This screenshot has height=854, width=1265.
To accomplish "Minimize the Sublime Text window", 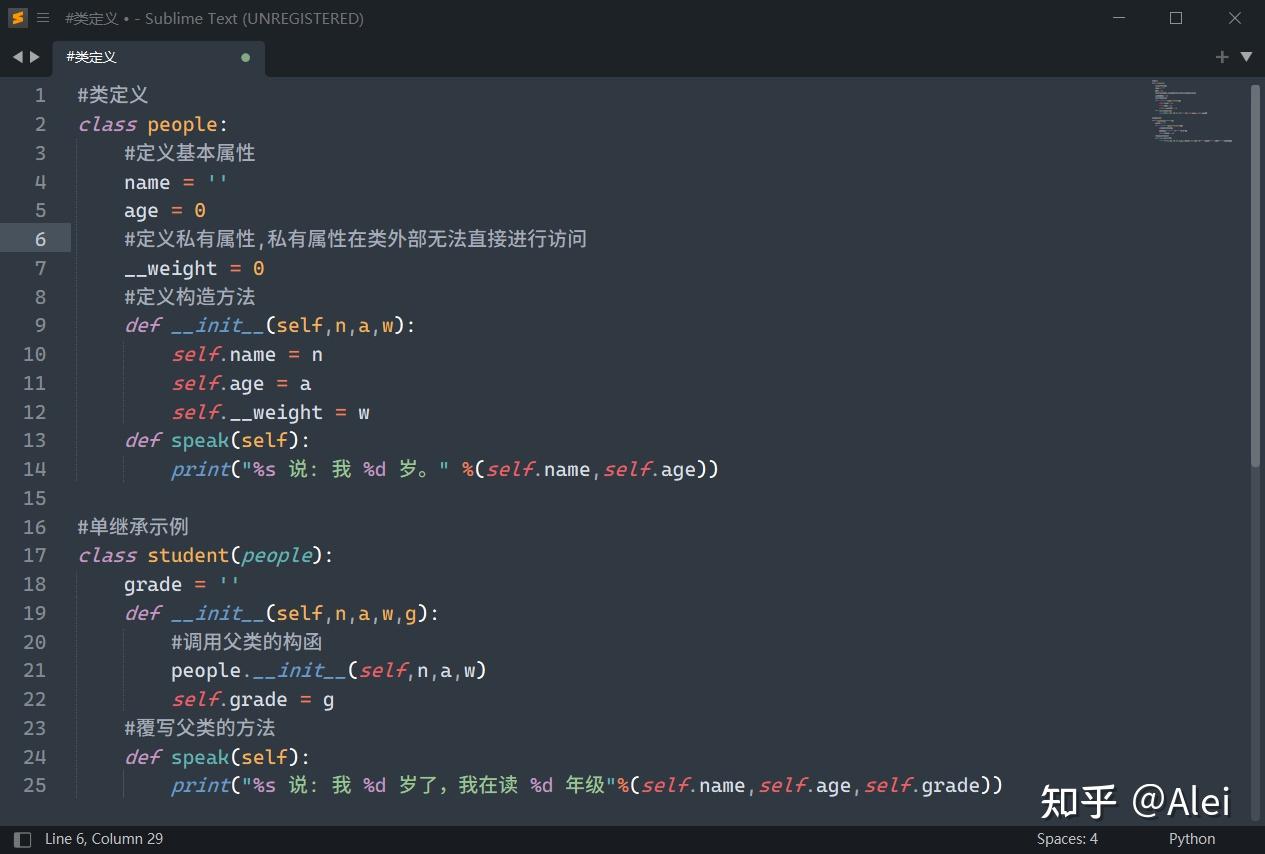I will pyautogui.click(x=1118, y=18).
